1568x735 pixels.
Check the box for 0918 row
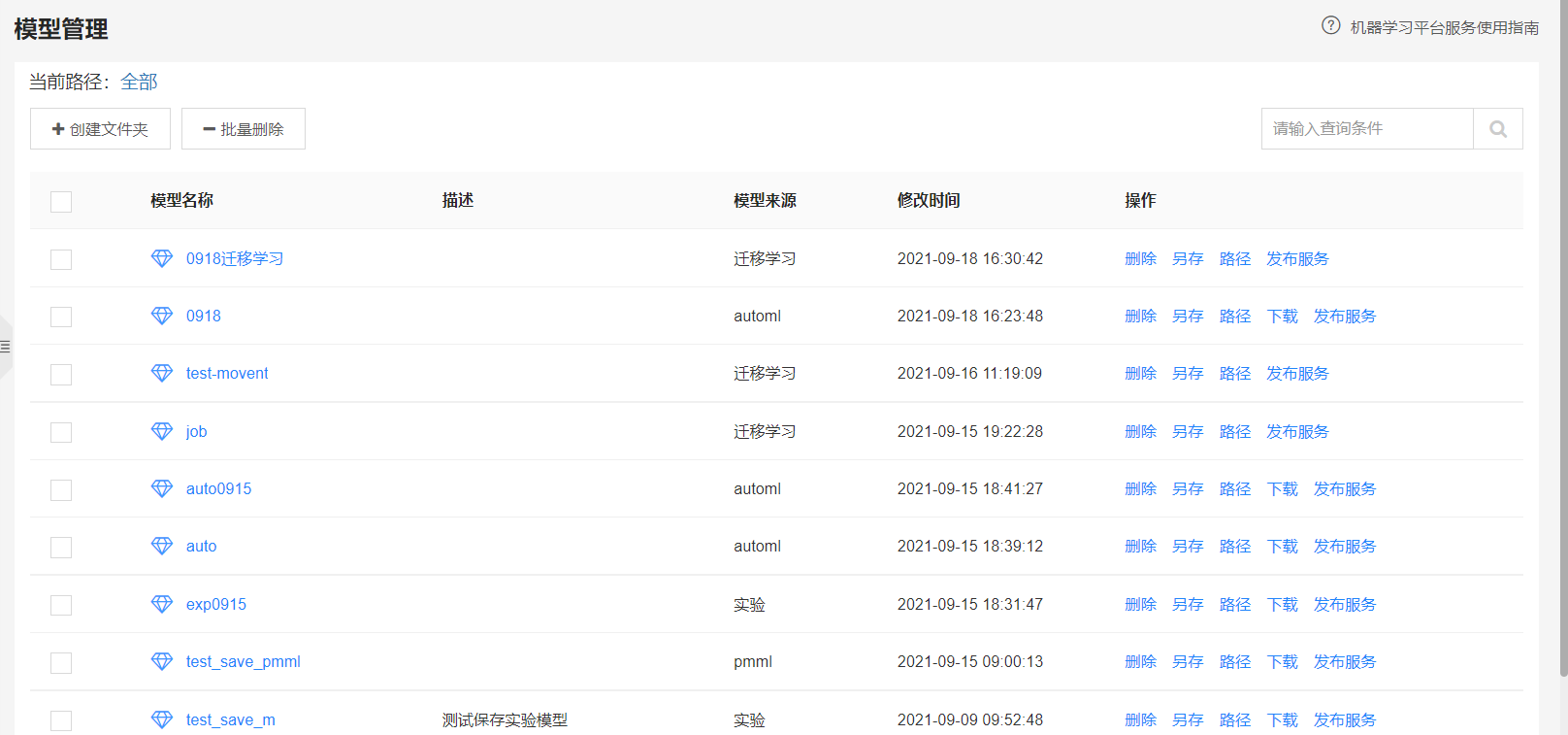pos(61,317)
